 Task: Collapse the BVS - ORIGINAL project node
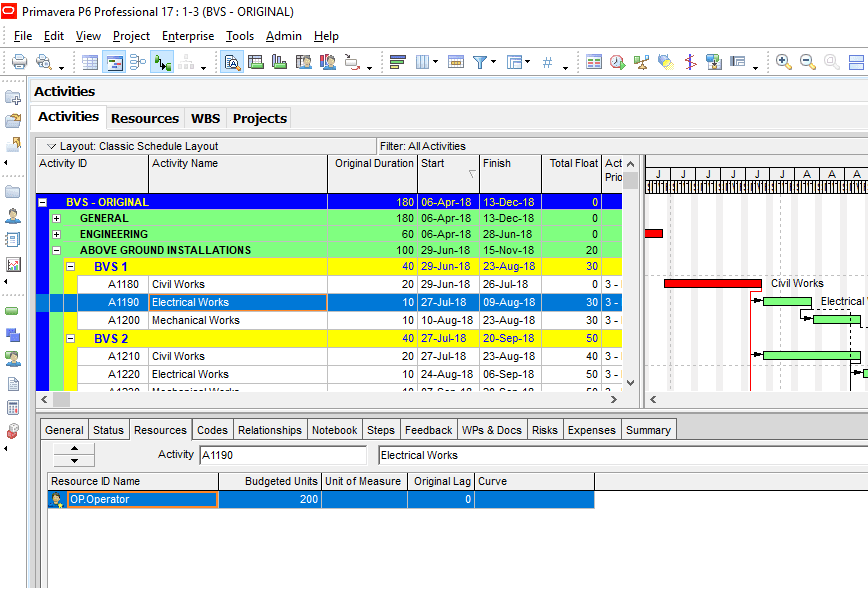pyautogui.click(x=42, y=203)
